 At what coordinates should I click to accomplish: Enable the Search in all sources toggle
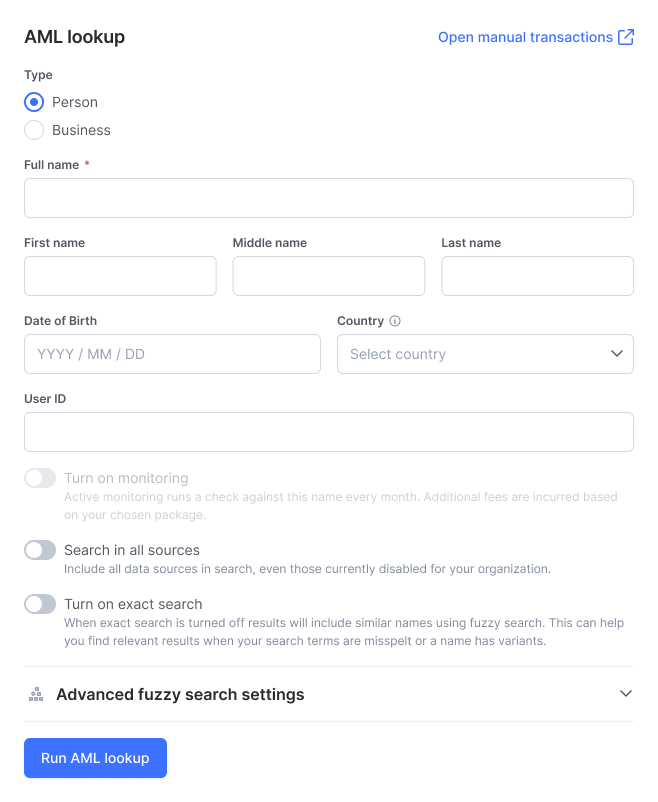(40, 550)
